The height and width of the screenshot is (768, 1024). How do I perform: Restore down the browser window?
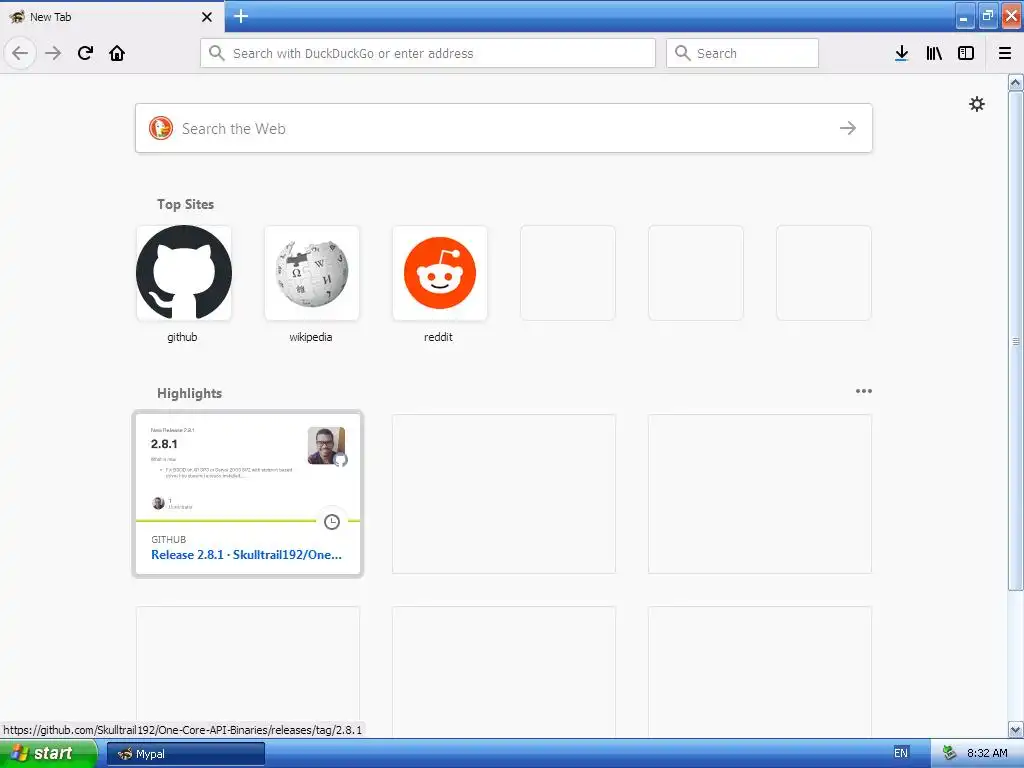click(988, 16)
